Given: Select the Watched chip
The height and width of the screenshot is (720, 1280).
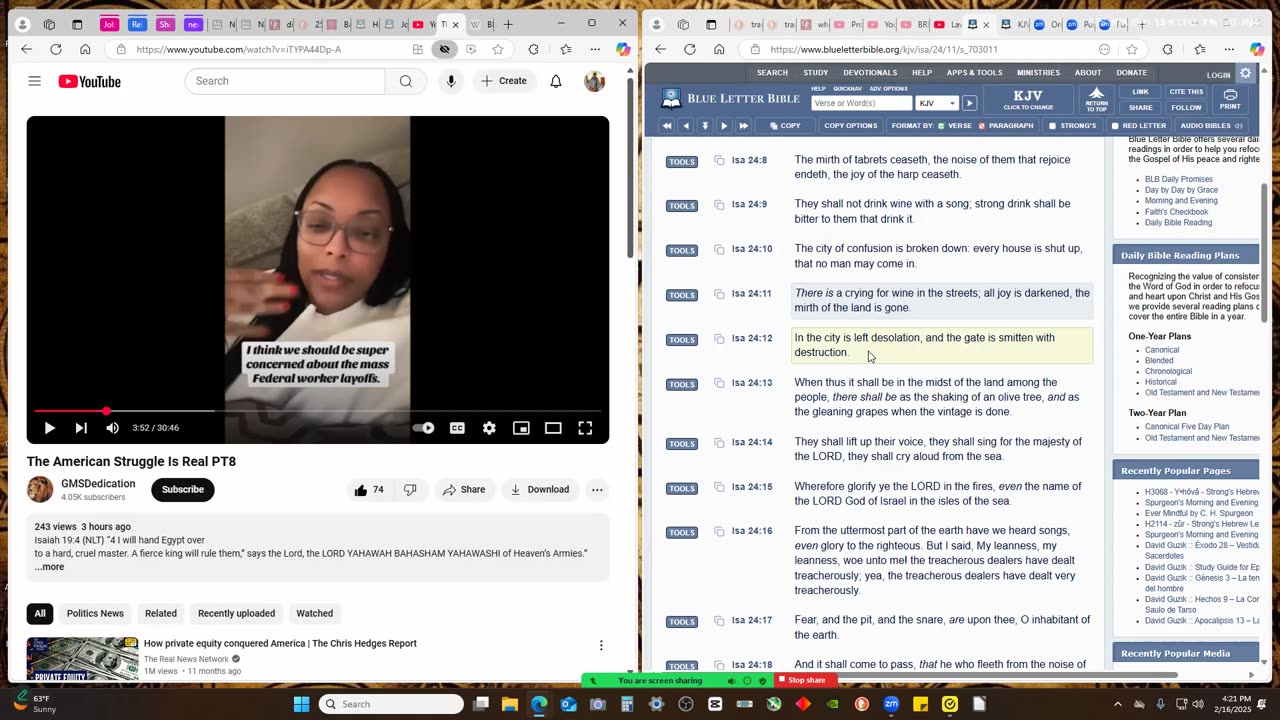Looking at the screenshot, I should coord(314,614).
